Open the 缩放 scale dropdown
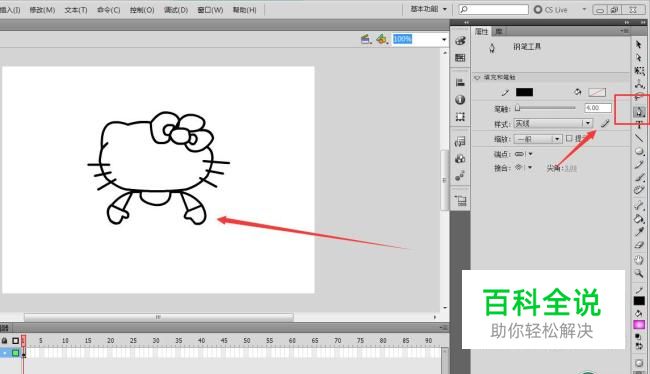This screenshot has height=374, width=650. [x=538, y=139]
